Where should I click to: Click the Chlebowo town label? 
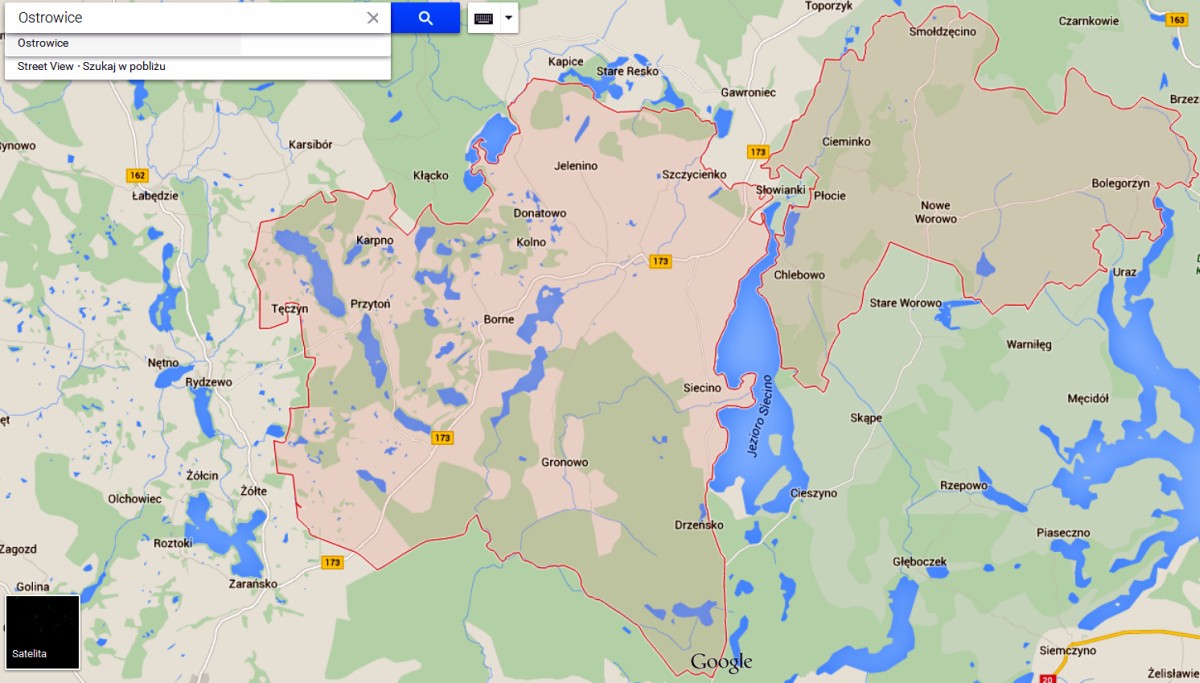point(800,275)
